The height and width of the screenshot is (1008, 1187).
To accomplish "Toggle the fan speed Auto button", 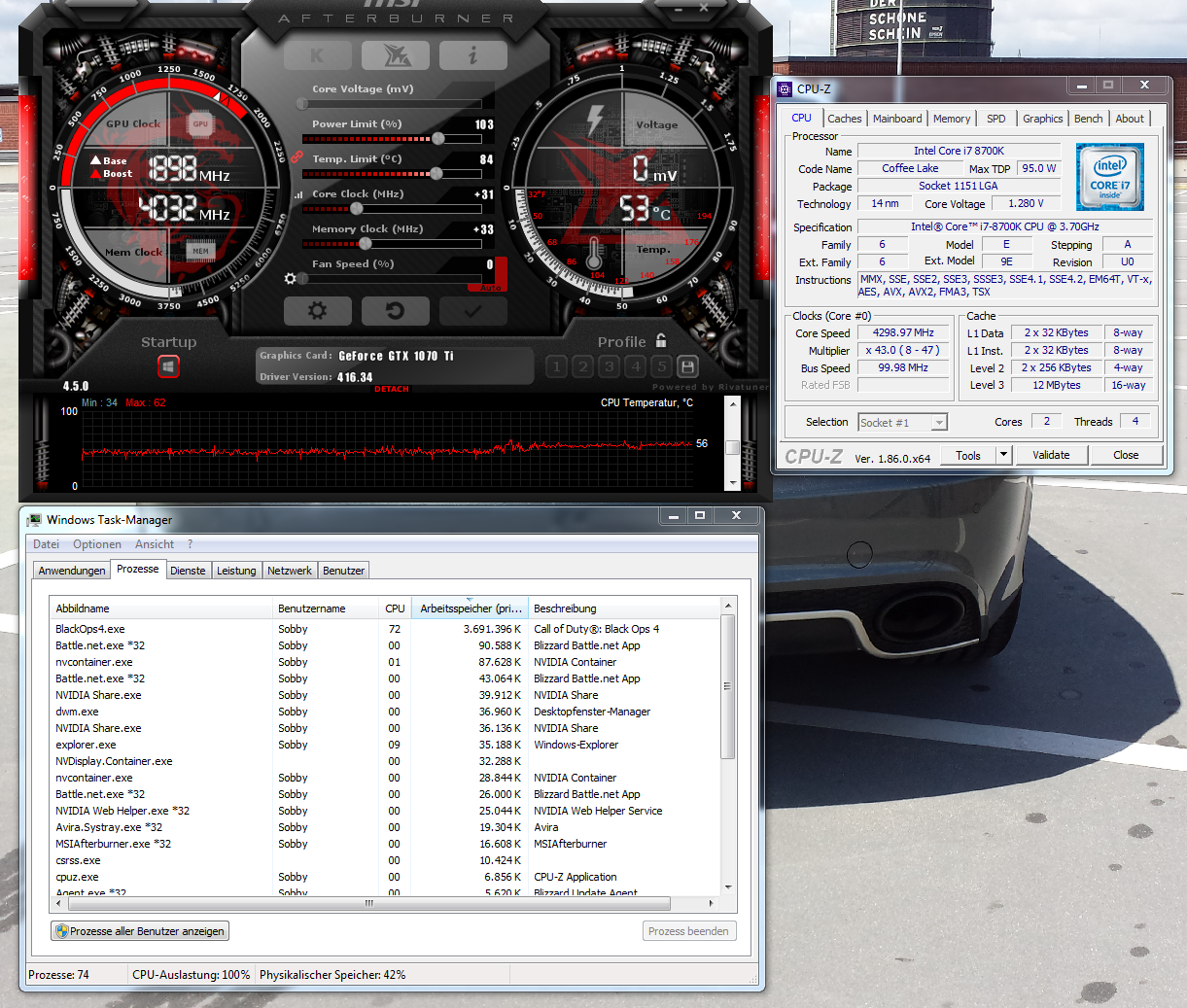I will tap(491, 288).
